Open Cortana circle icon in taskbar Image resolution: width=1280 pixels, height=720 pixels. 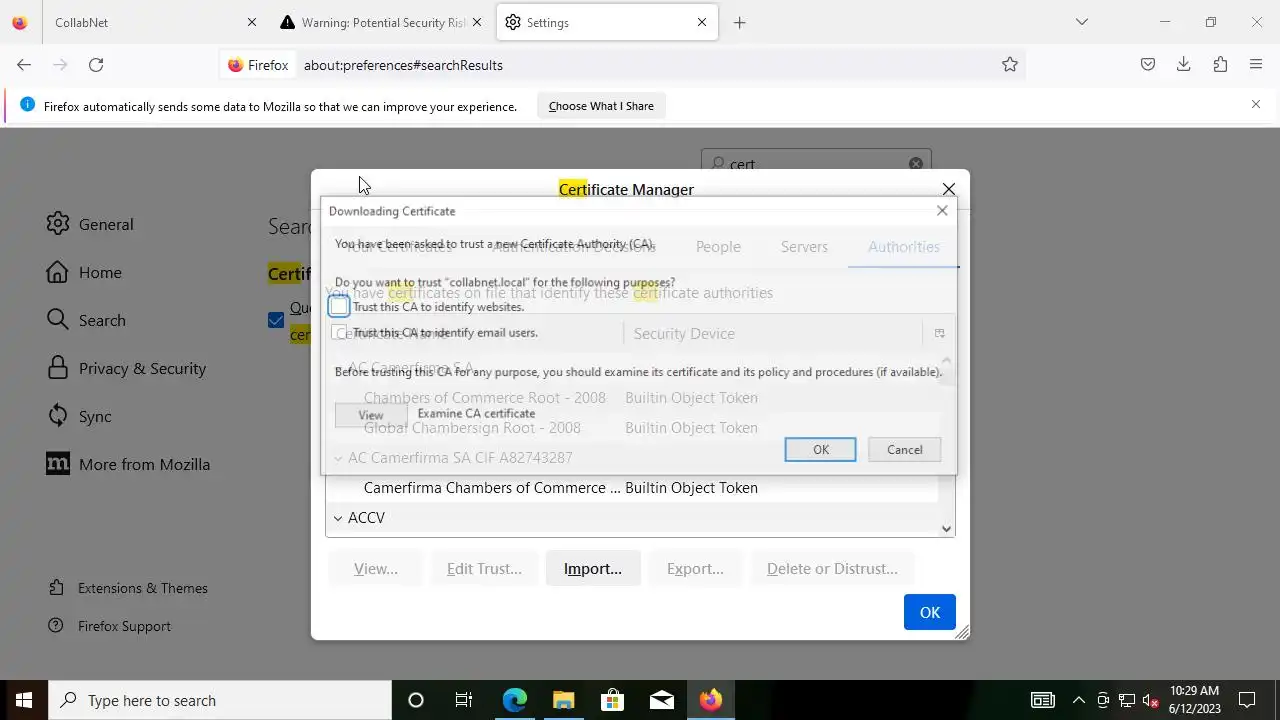coord(416,700)
